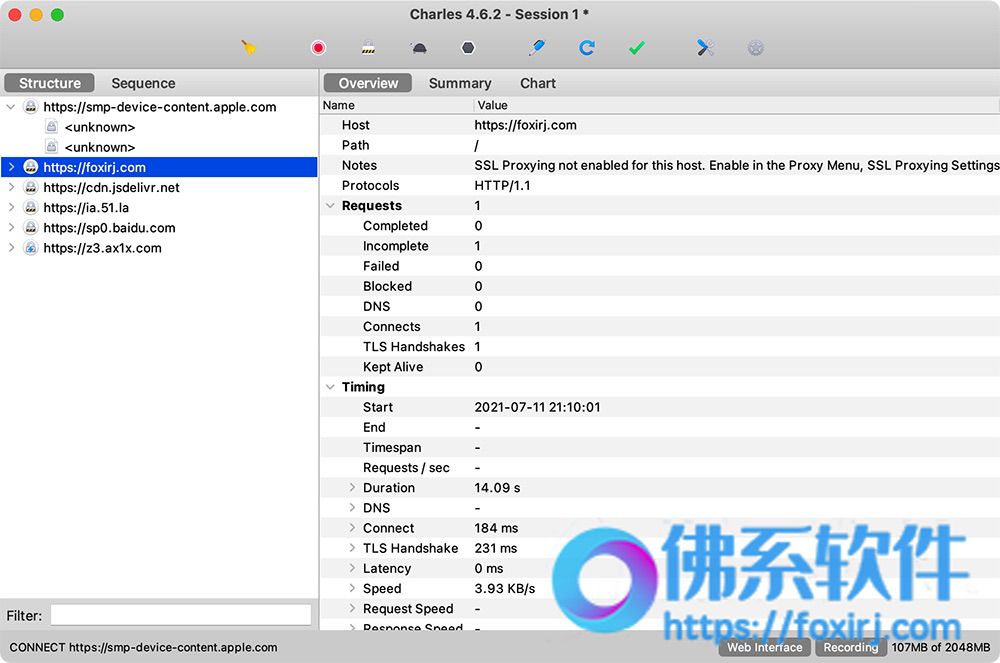Open the Chart tab
The height and width of the screenshot is (663, 1000).
point(538,84)
